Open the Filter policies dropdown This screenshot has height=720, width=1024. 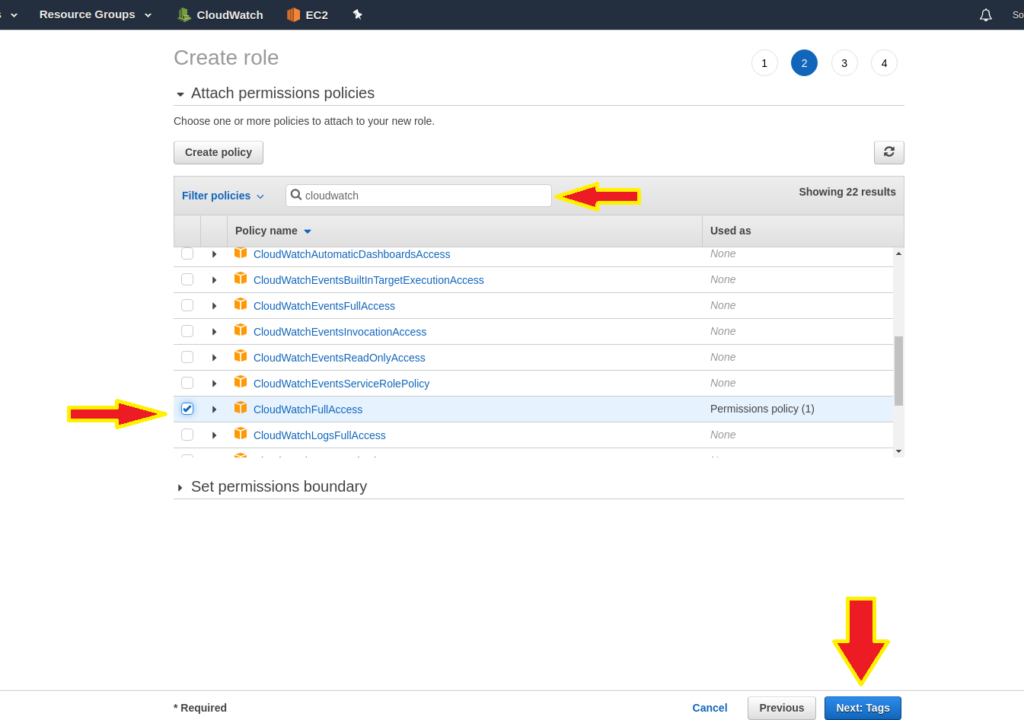[x=222, y=196]
